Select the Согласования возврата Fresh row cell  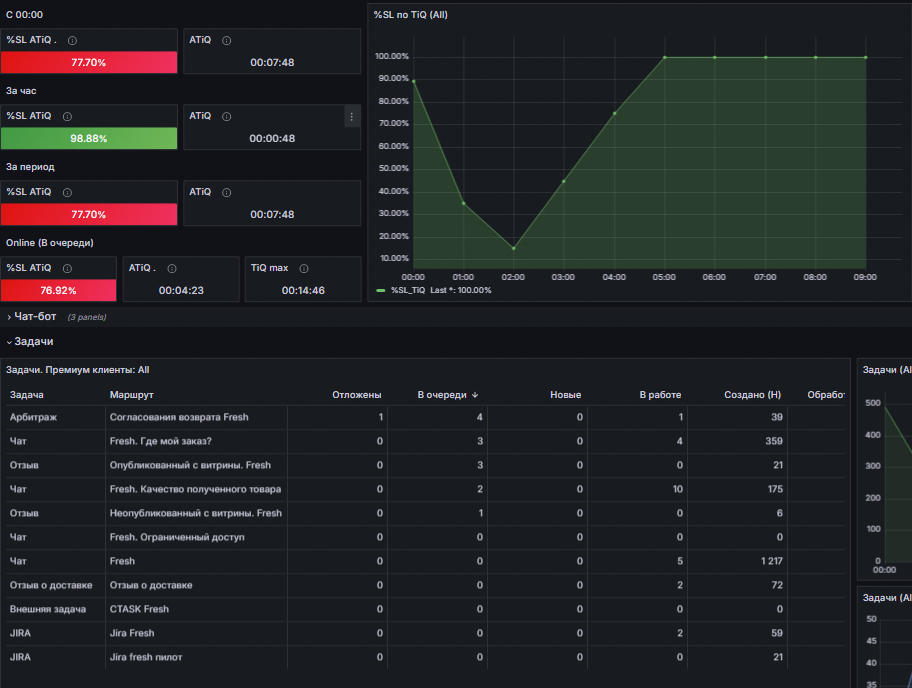pyautogui.click(x=179, y=417)
